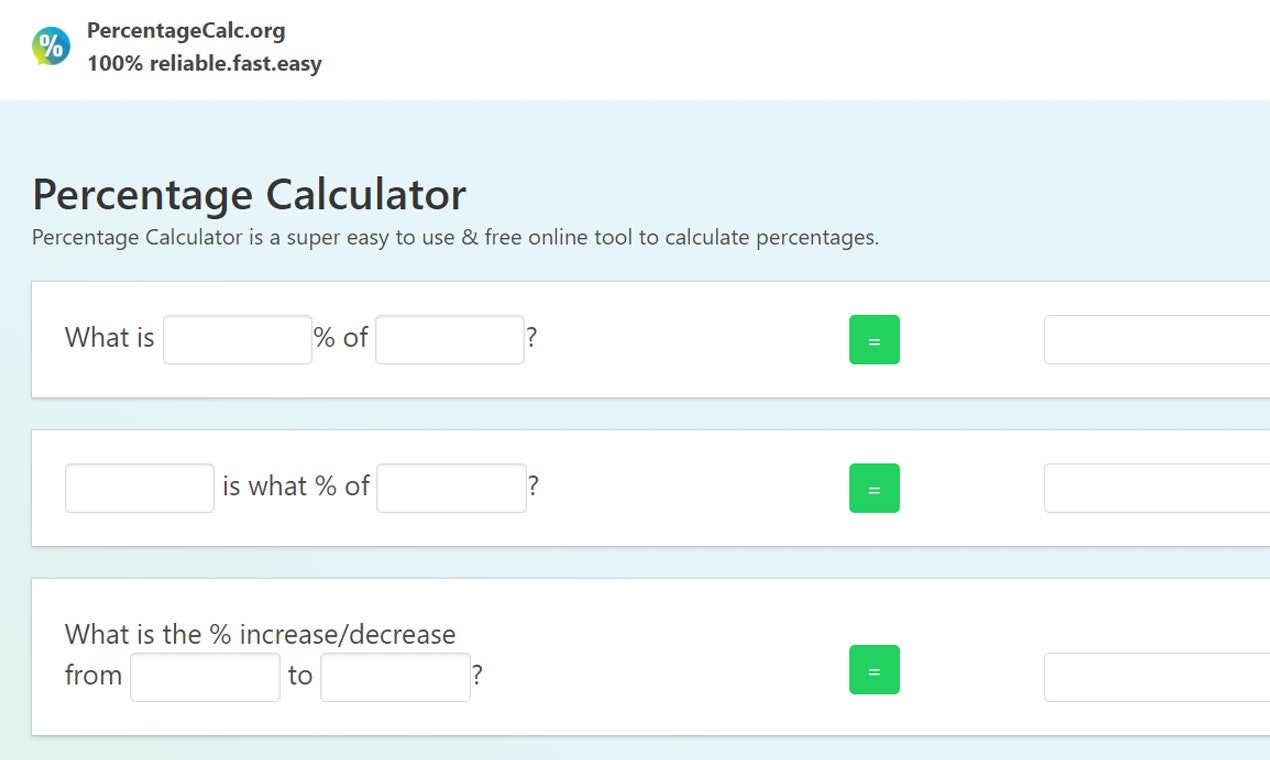Click the question mark after 'What is % of'
1270x760 pixels.
[531, 338]
